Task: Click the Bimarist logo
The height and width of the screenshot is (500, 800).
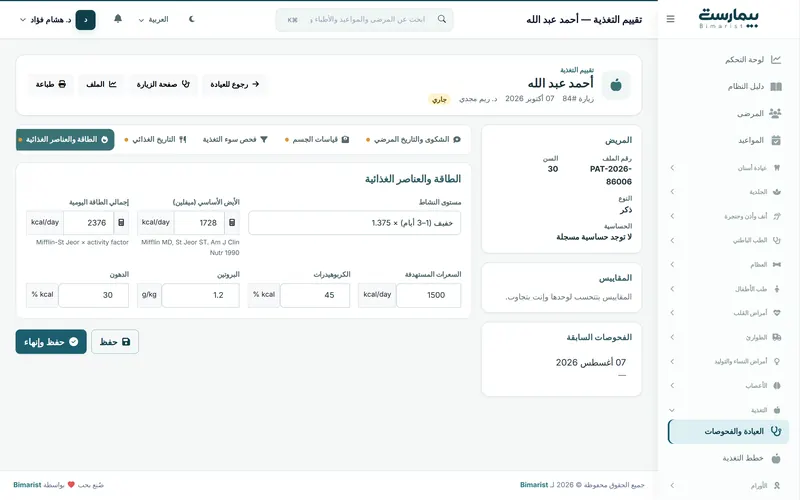Action: (729, 18)
